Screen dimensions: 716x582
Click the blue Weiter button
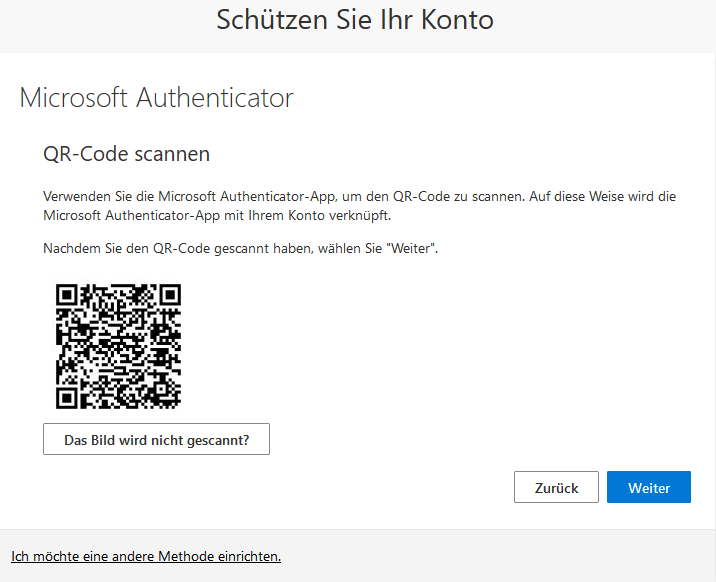[x=648, y=487]
